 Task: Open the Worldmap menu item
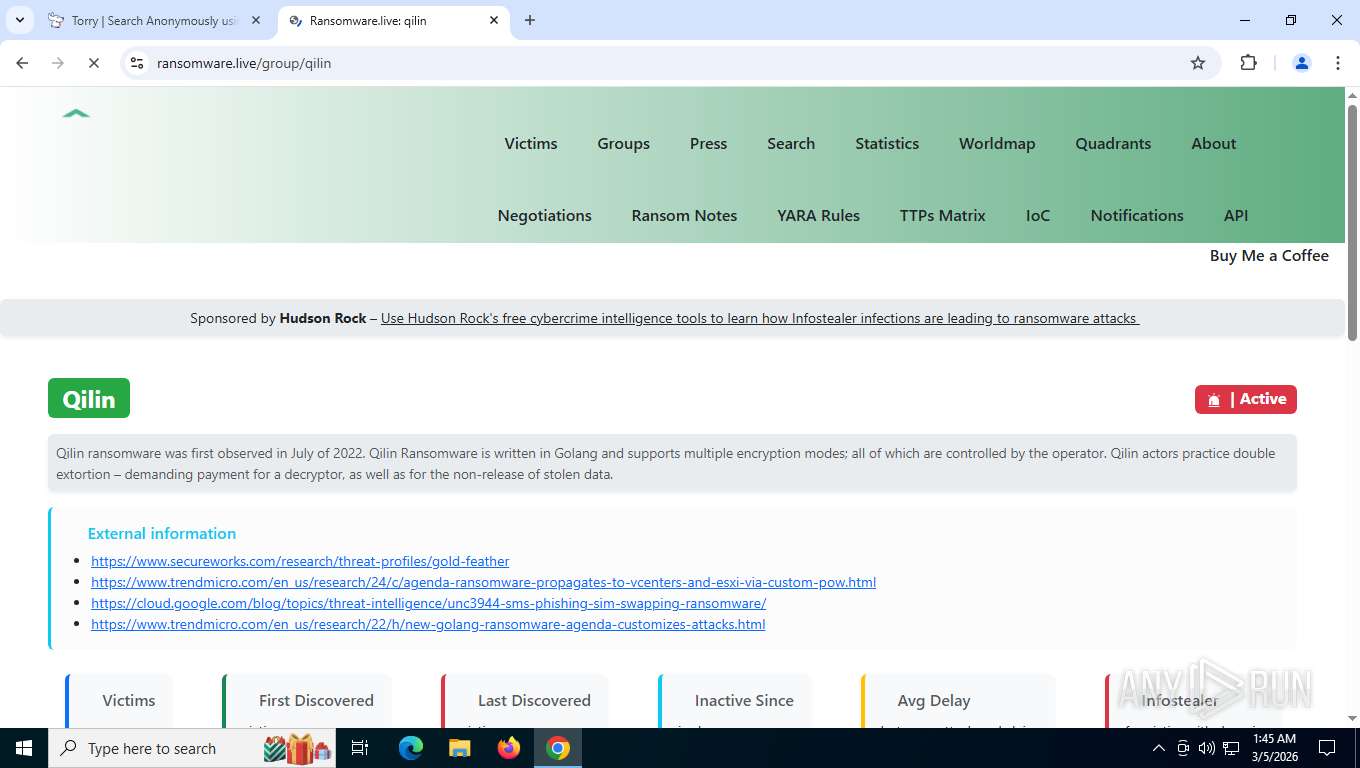pos(997,143)
